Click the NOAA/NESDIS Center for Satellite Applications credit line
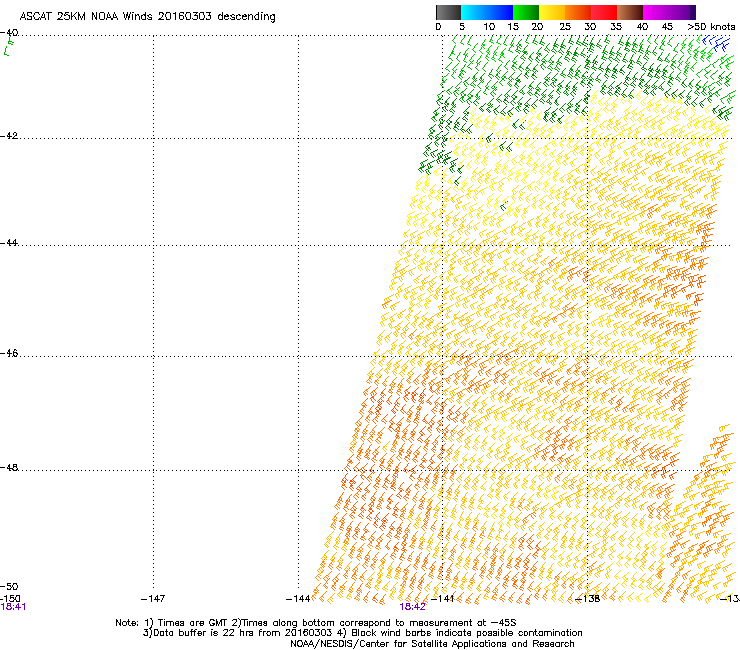This screenshot has width=740, height=650. pyautogui.click(x=432, y=644)
